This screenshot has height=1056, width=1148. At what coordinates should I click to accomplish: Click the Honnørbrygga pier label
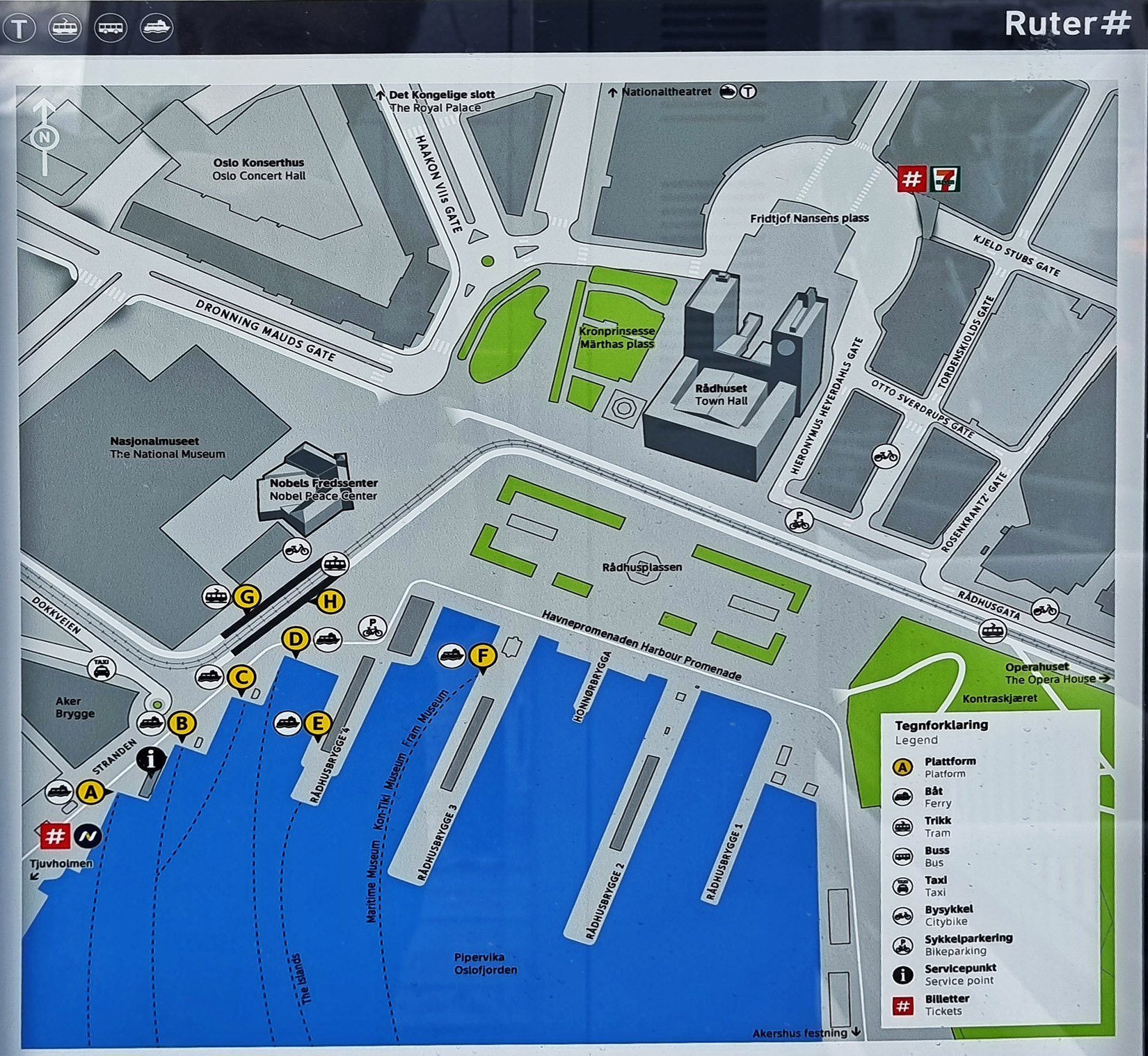(592, 687)
